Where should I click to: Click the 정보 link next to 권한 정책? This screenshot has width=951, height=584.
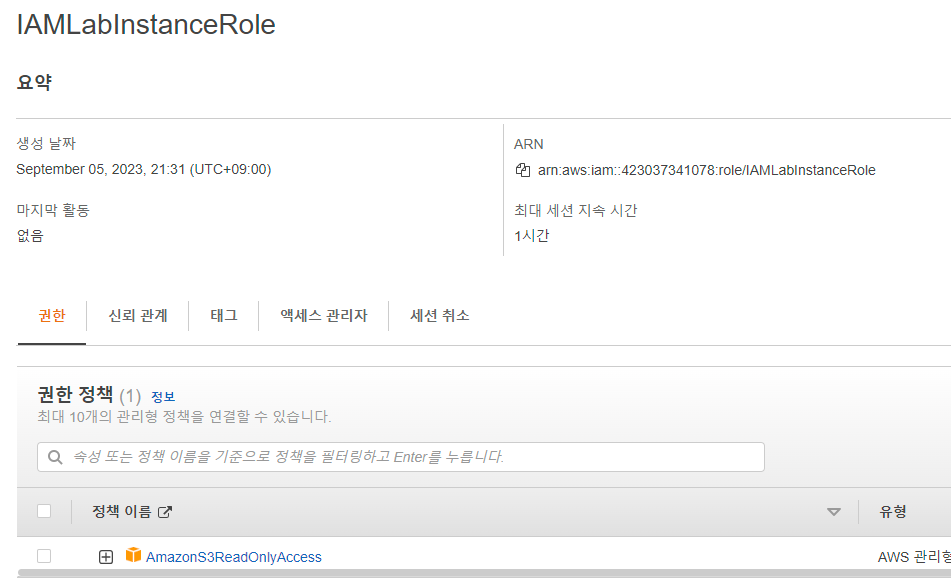tap(163, 397)
